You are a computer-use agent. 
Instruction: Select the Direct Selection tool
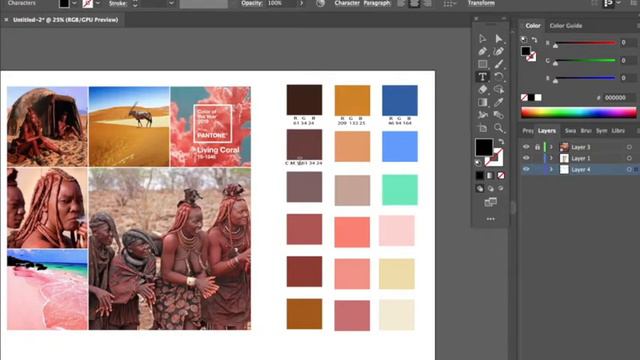[x=499, y=38]
